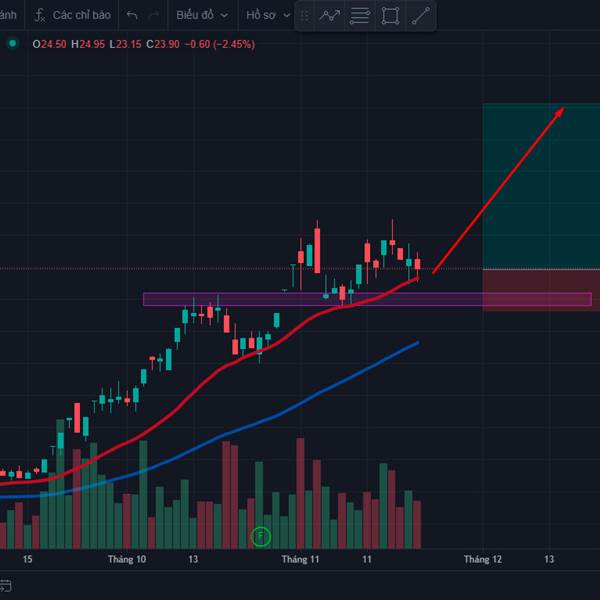Click the change value −0.60 (−2.45%)

click(x=220, y=44)
